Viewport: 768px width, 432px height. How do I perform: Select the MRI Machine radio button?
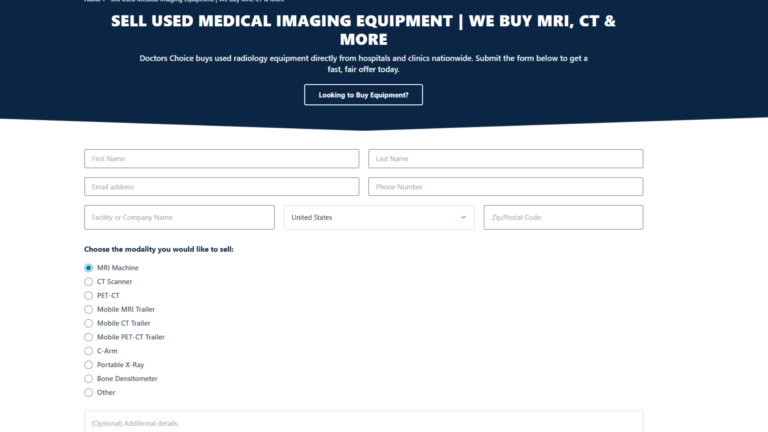[x=88, y=268]
